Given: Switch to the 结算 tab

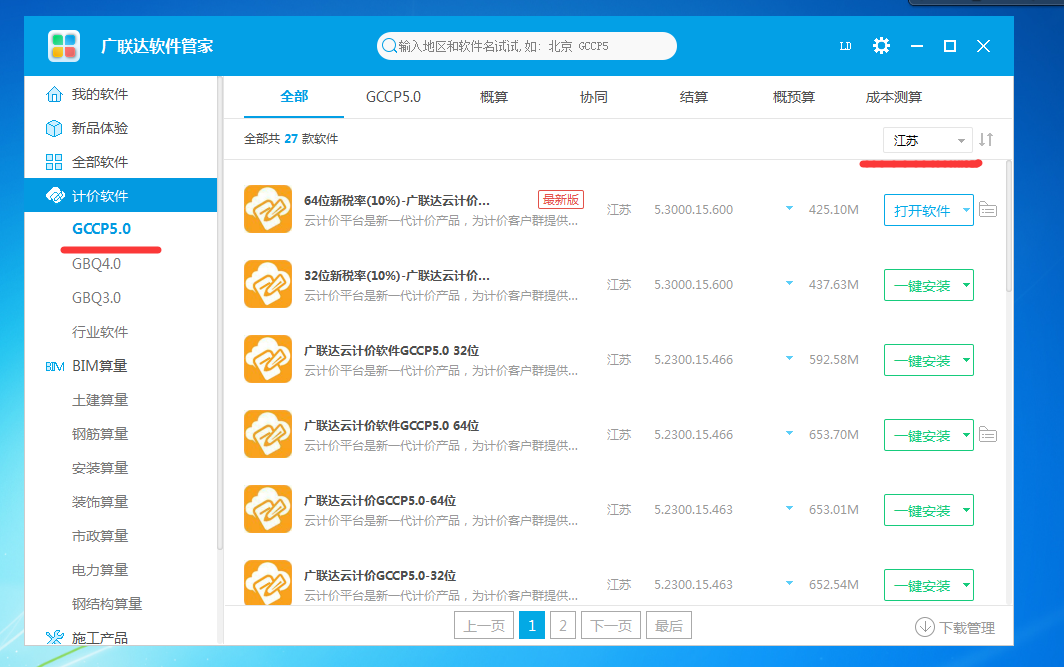Looking at the screenshot, I should coord(694,97).
